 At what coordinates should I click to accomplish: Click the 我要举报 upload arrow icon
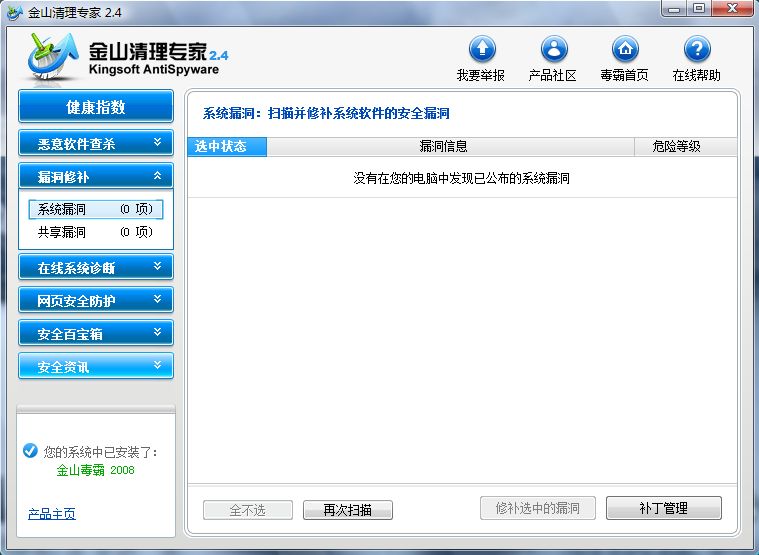coord(482,49)
